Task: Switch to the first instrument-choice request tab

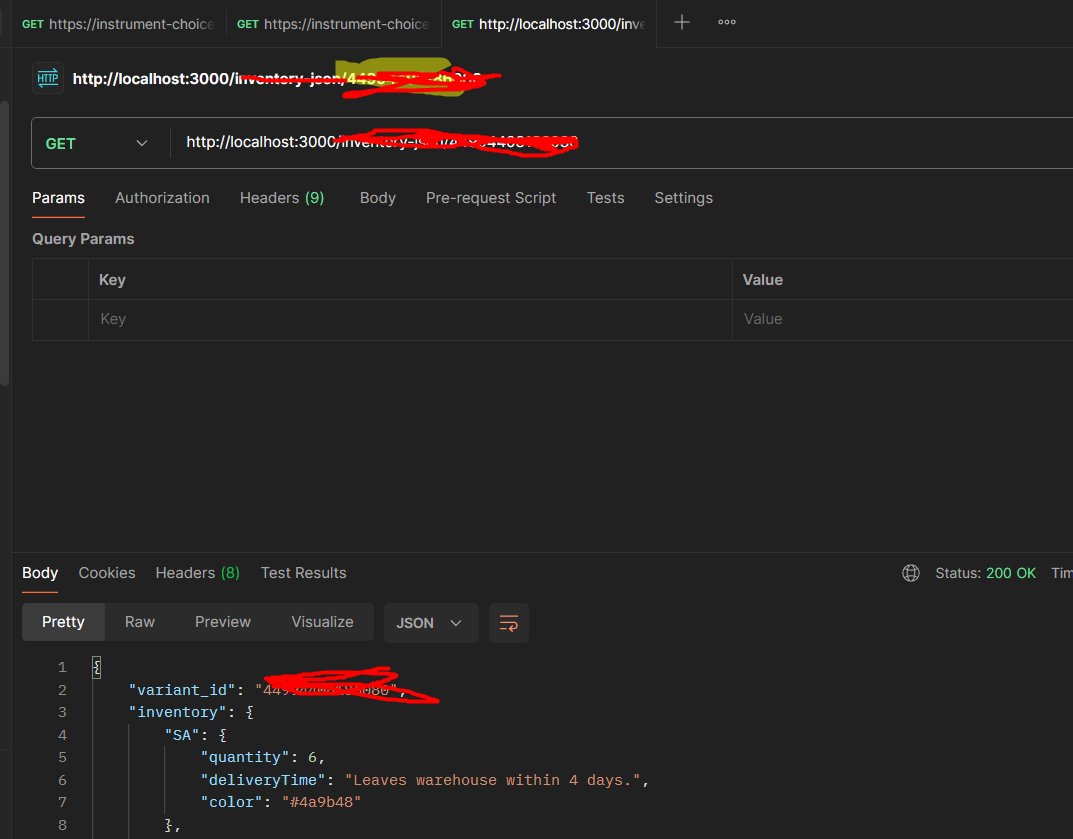Action: coord(118,24)
